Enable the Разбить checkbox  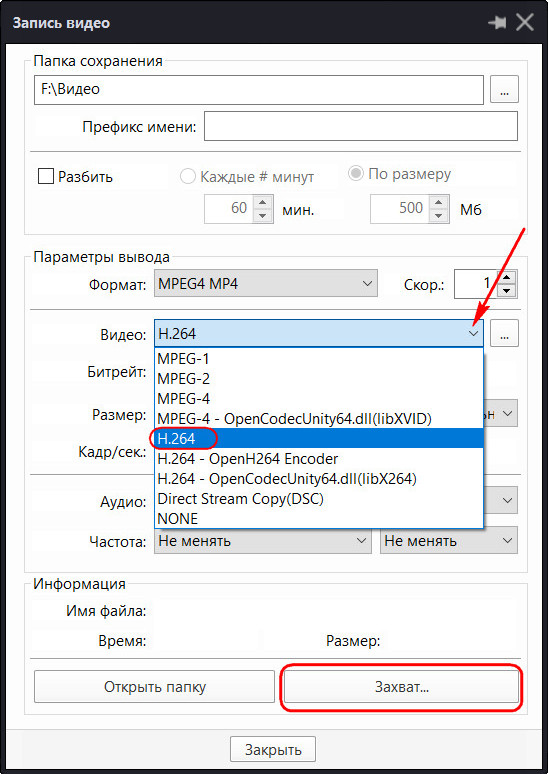coord(46,176)
